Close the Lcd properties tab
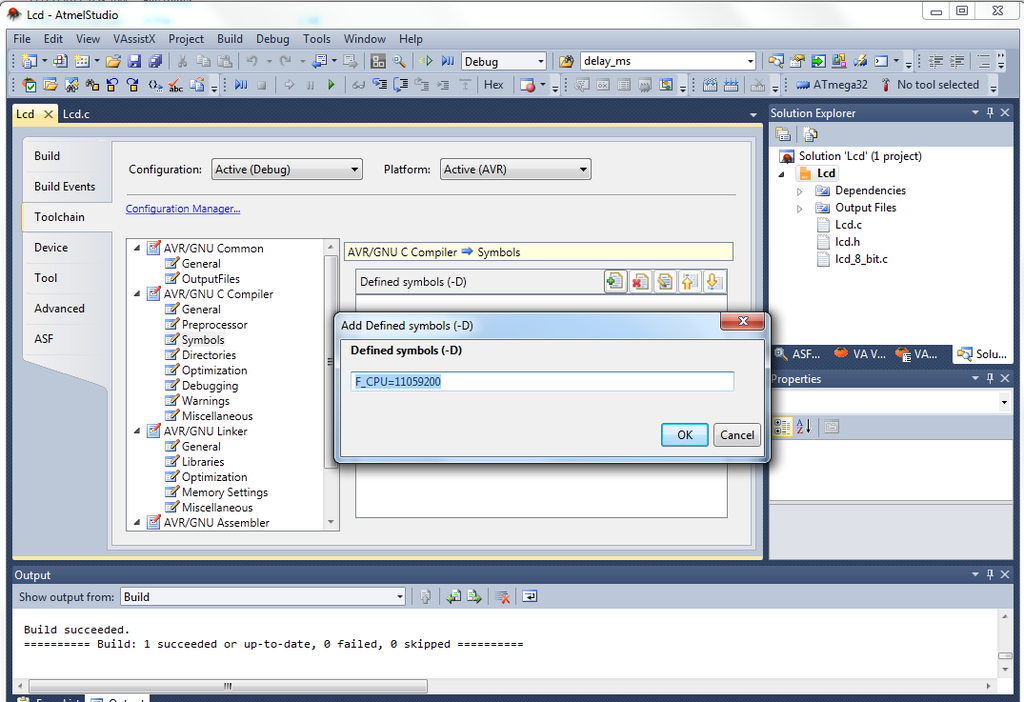This screenshot has height=702, width=1024. click(x=48, y=114)
